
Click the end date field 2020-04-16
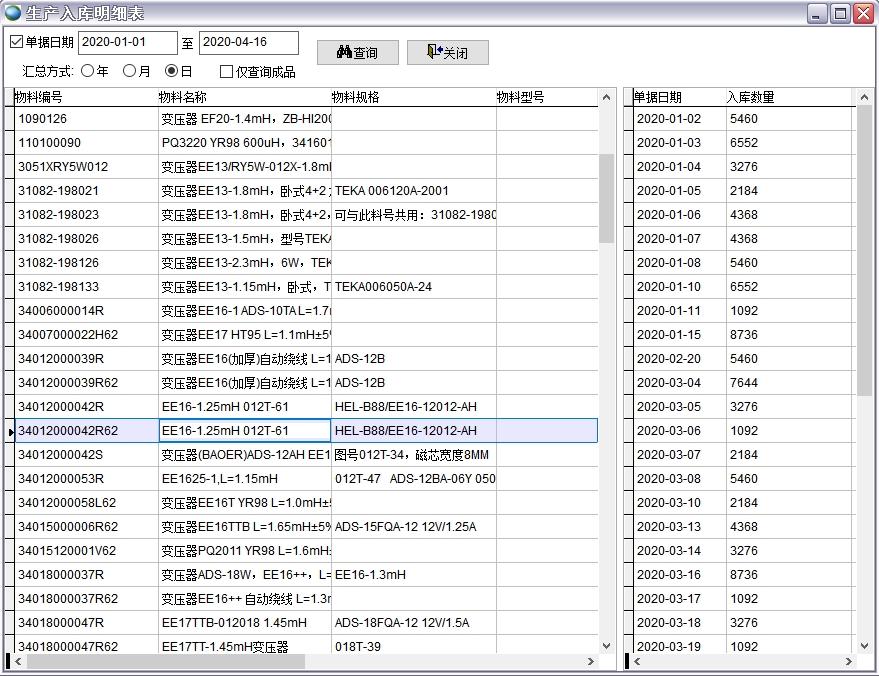248,43
